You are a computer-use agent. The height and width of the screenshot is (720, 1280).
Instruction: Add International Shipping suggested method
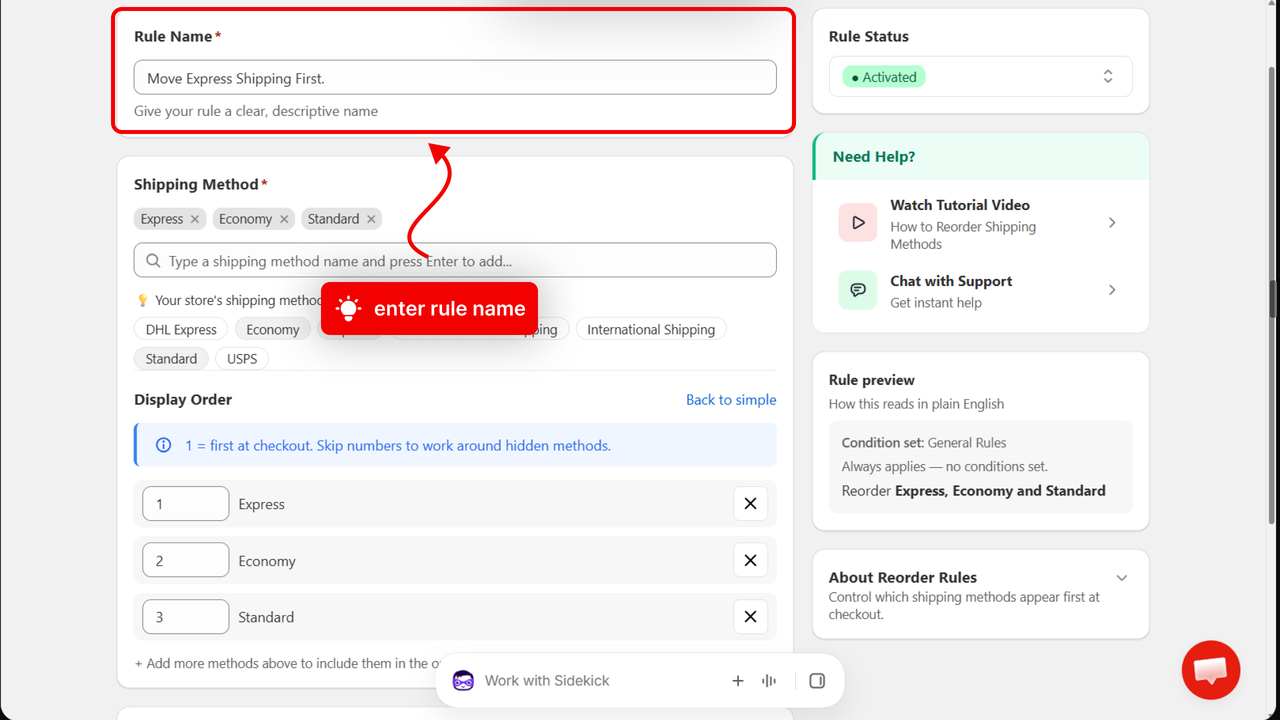651,329
